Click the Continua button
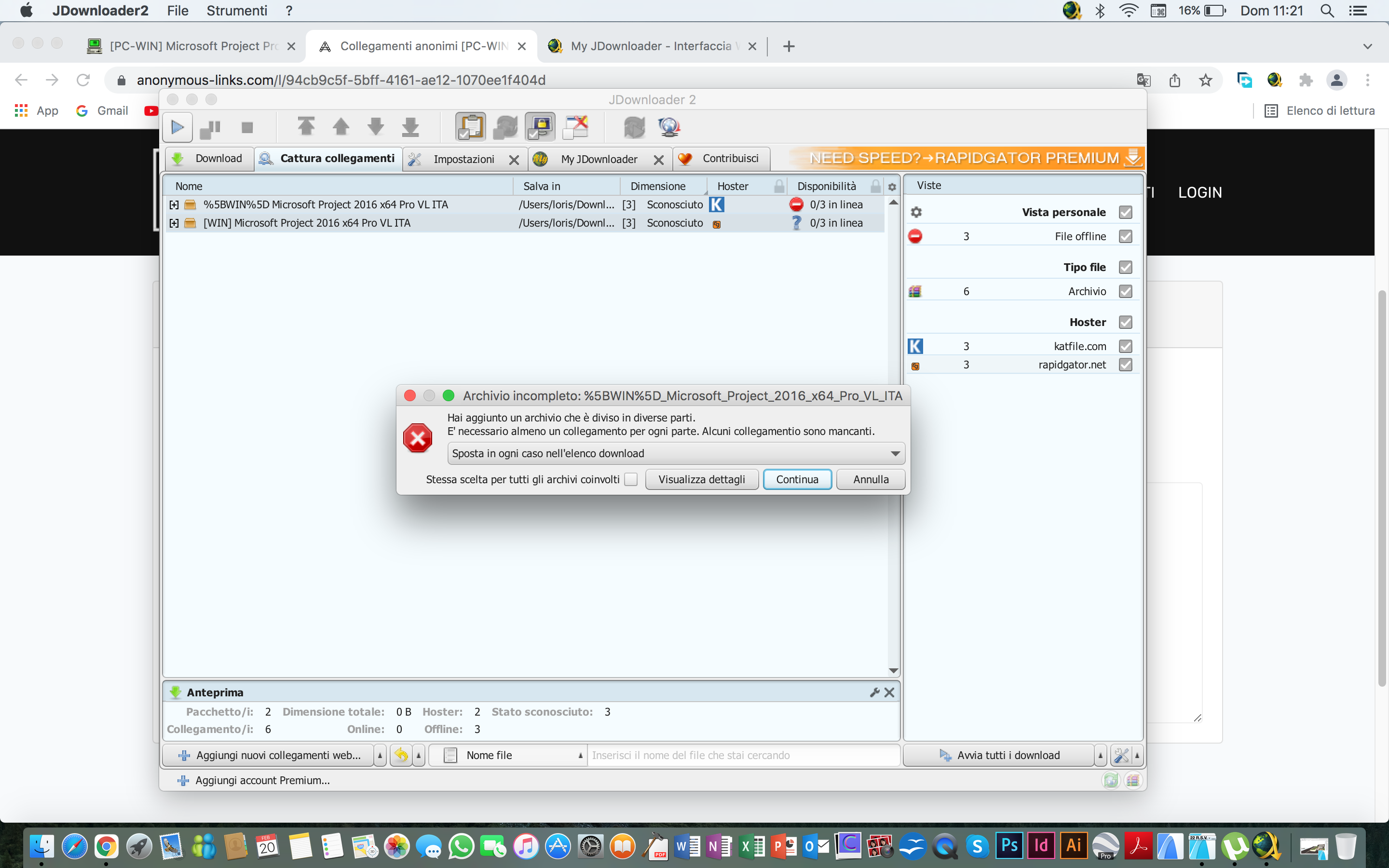1389x868 pixels. [797, 479]
